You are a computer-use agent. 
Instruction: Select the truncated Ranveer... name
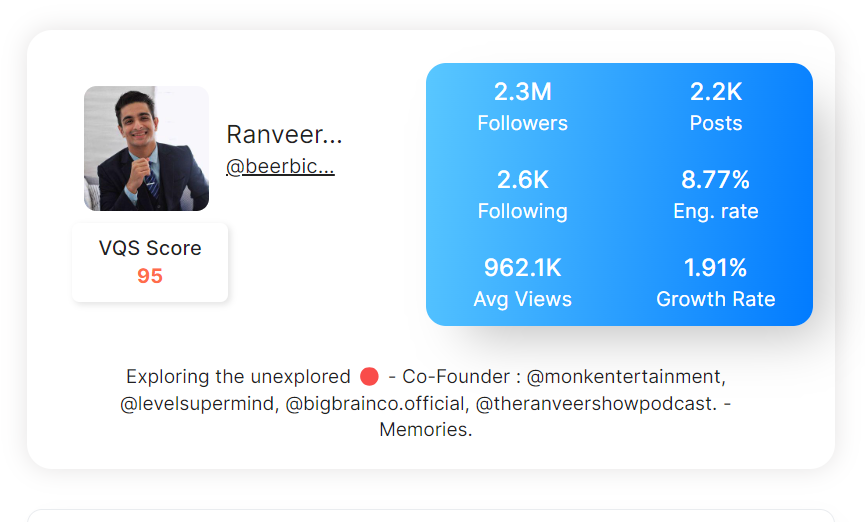coord(284,134)
